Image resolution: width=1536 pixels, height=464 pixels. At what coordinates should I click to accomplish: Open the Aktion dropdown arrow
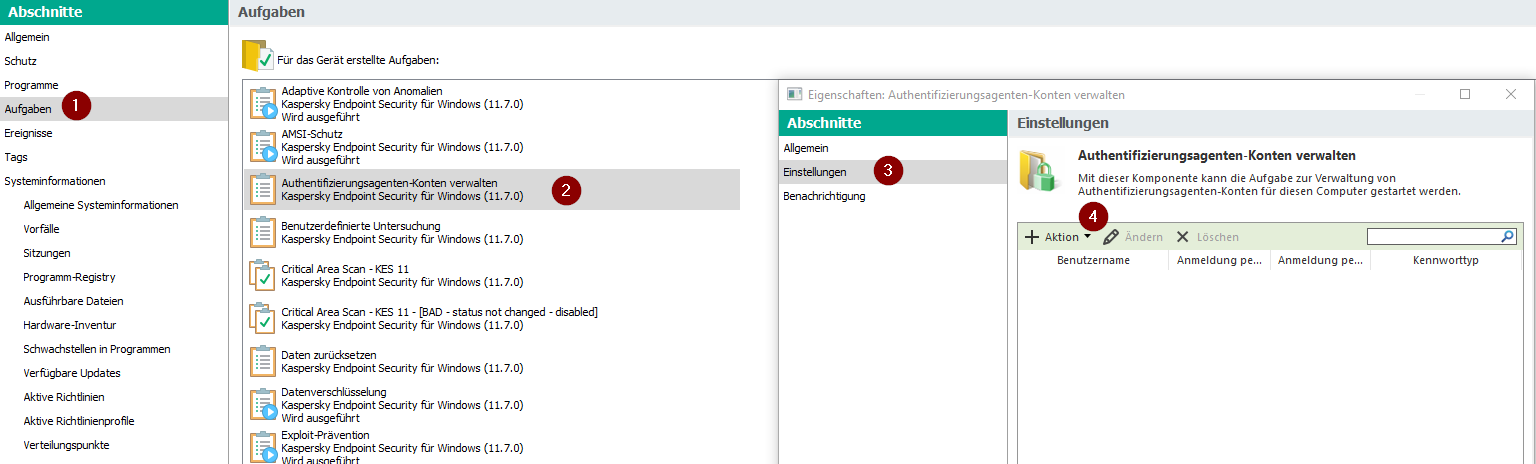click(1087, 237)
